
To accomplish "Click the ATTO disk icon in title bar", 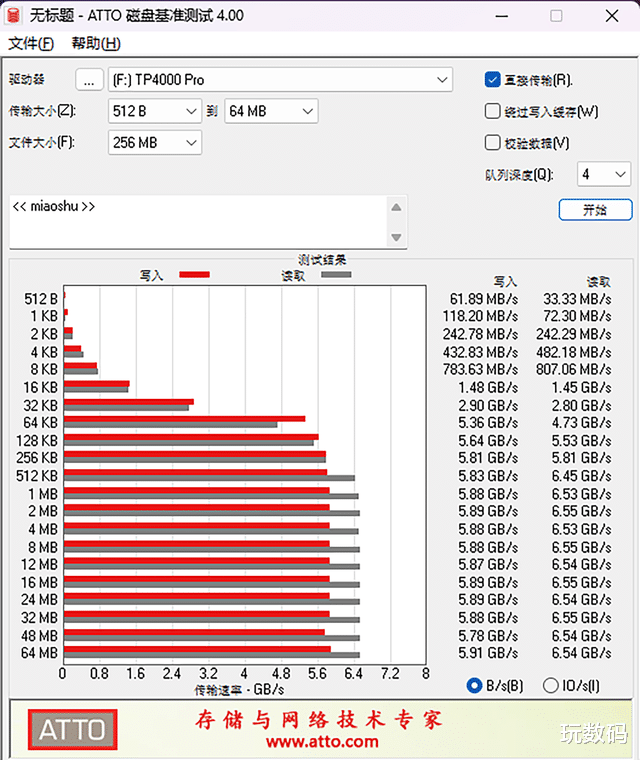I will point(13,16).
